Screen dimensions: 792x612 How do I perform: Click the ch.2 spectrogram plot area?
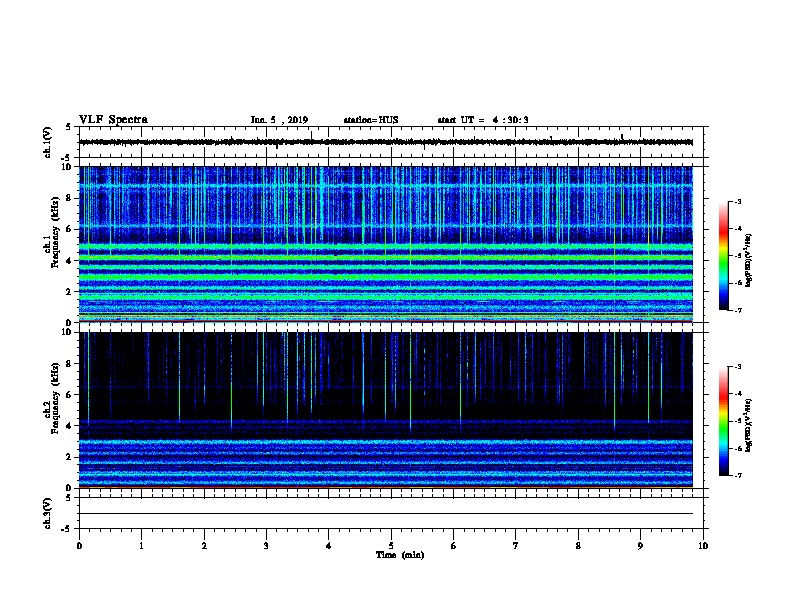pos(386,410)
